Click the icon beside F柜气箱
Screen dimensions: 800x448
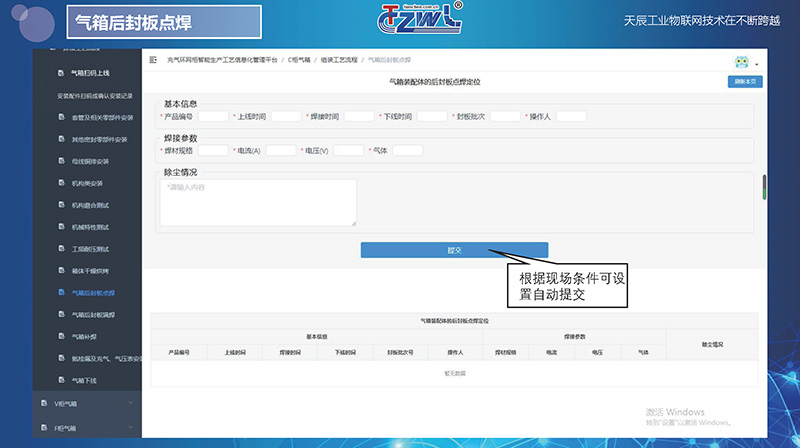coord(44,428)
